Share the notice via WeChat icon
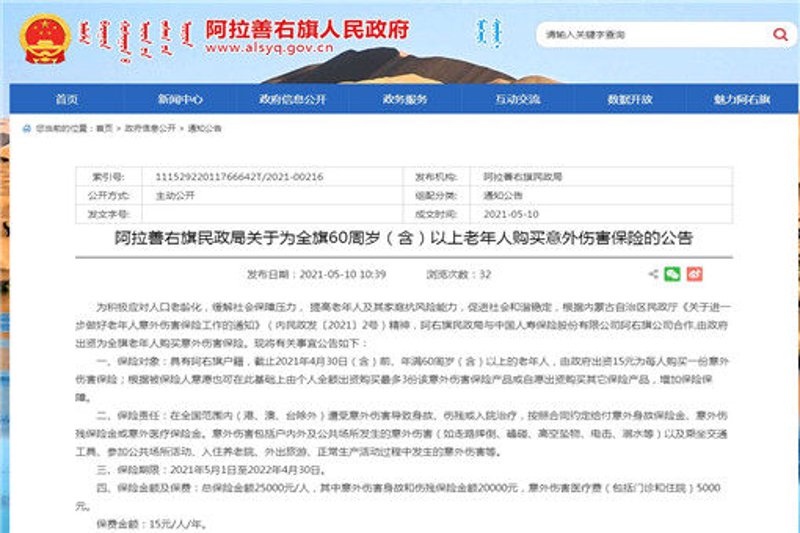Viewport: 800px width, 533px height. tap(672, 274)
